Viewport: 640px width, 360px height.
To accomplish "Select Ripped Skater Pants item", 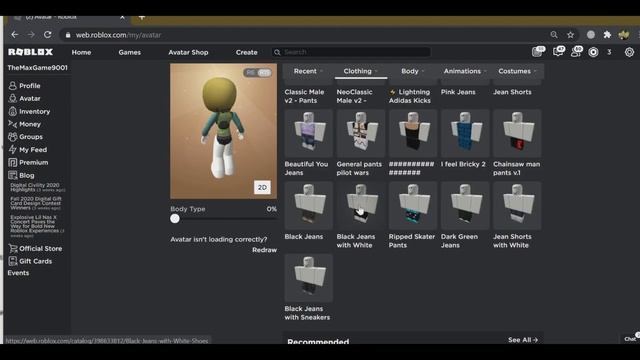I will coord(413,215).
